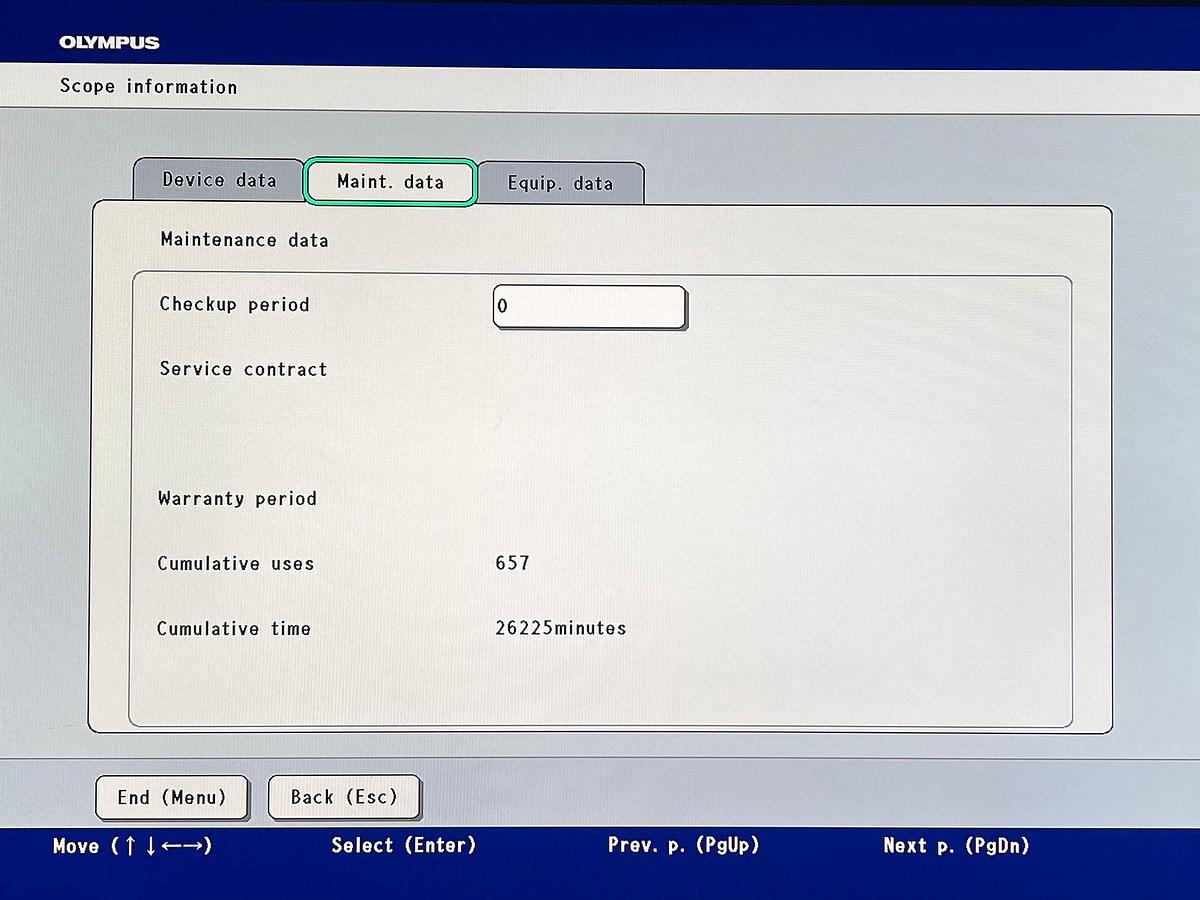Click the Maintenance data heading
1200x900 pixels.
coord(244,240)
